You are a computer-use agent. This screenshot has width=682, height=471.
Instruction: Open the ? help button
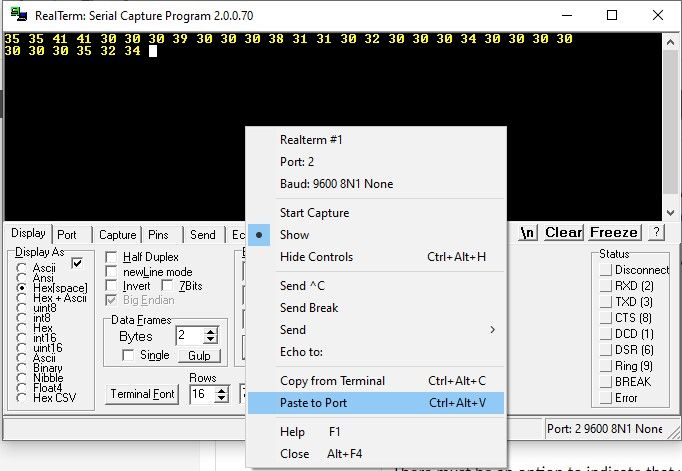[x=656, y=233]
